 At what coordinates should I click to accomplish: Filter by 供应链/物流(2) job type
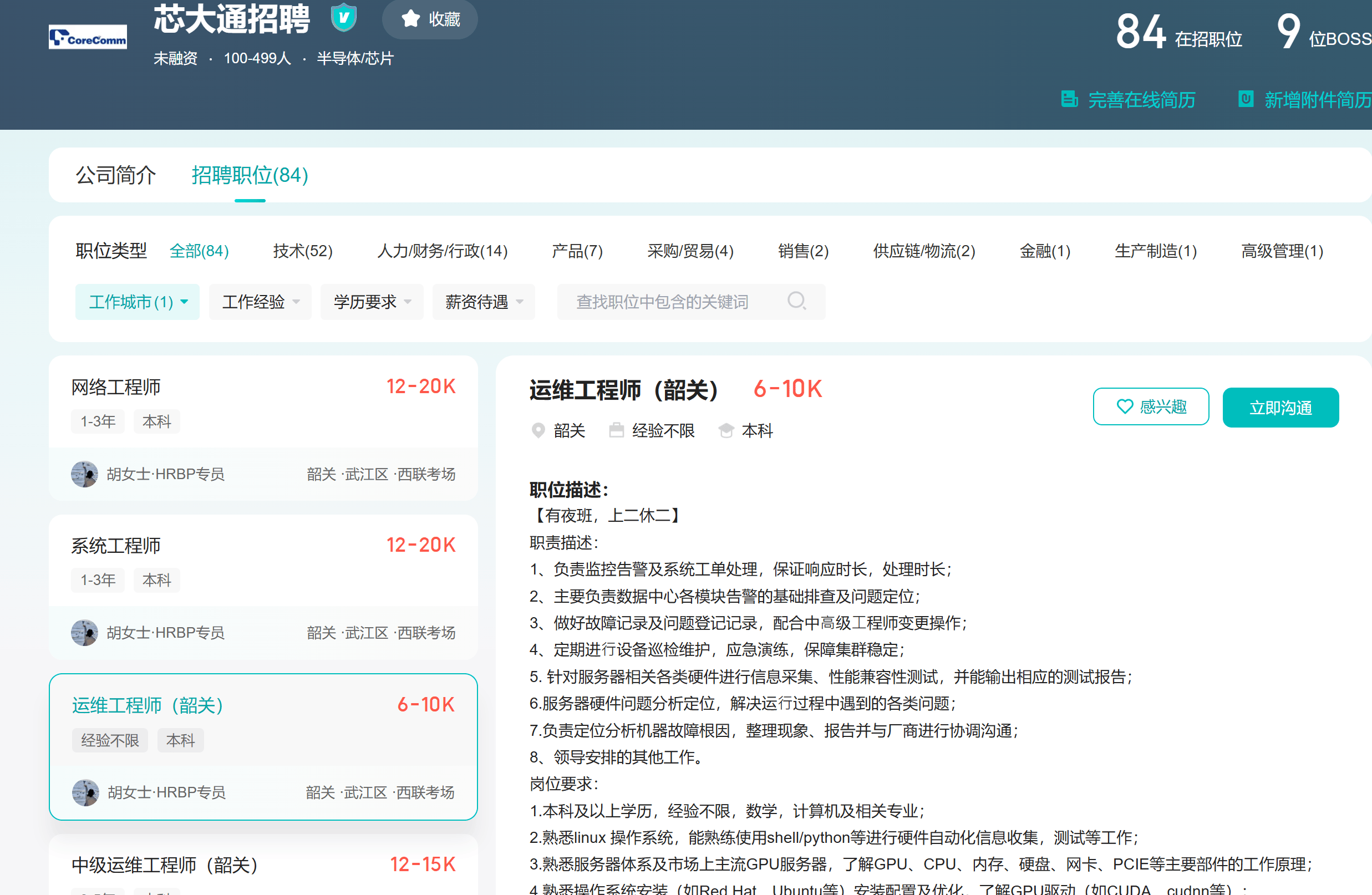[x=924, y=251]
